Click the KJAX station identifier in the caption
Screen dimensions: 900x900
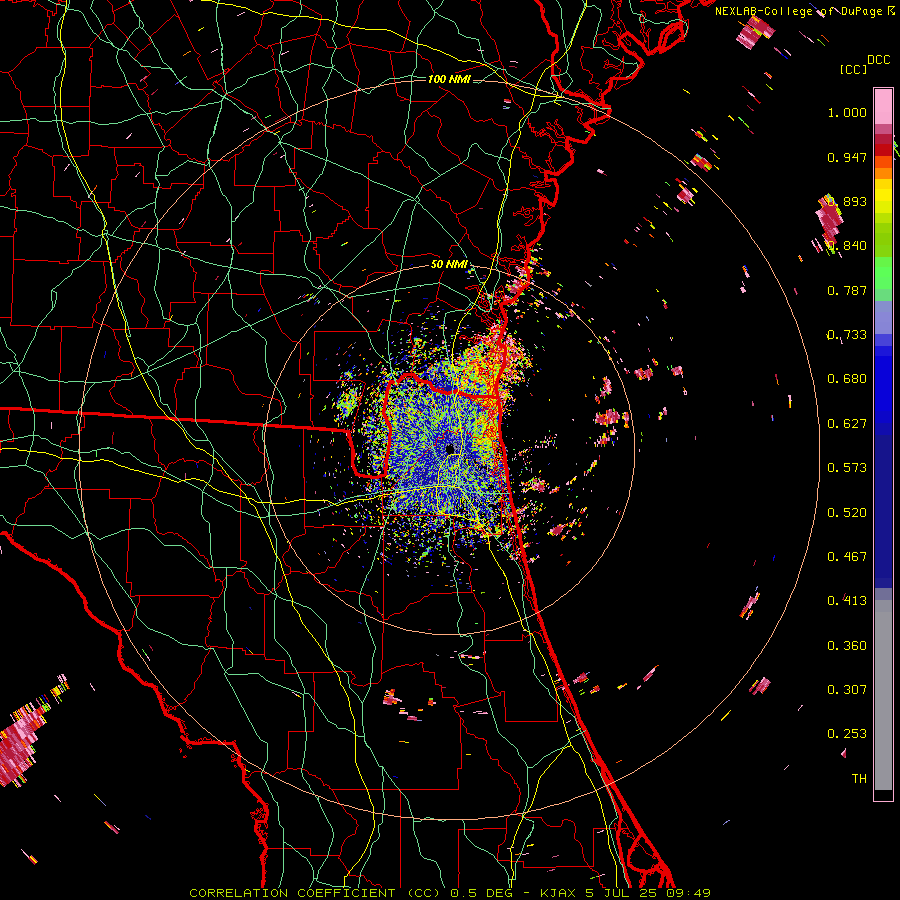coord(560,893)
